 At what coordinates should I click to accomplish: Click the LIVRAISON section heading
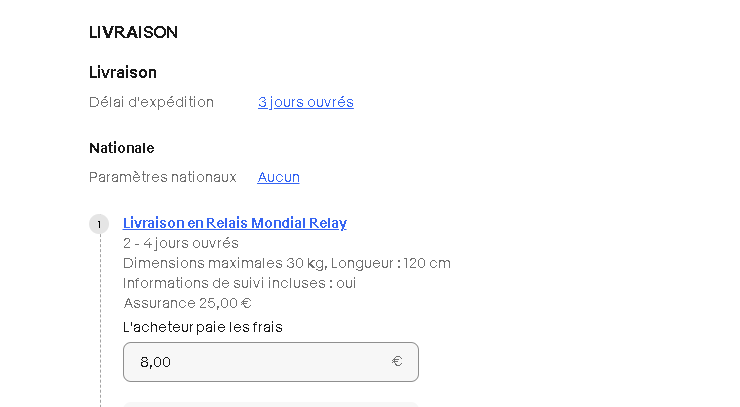133,32
